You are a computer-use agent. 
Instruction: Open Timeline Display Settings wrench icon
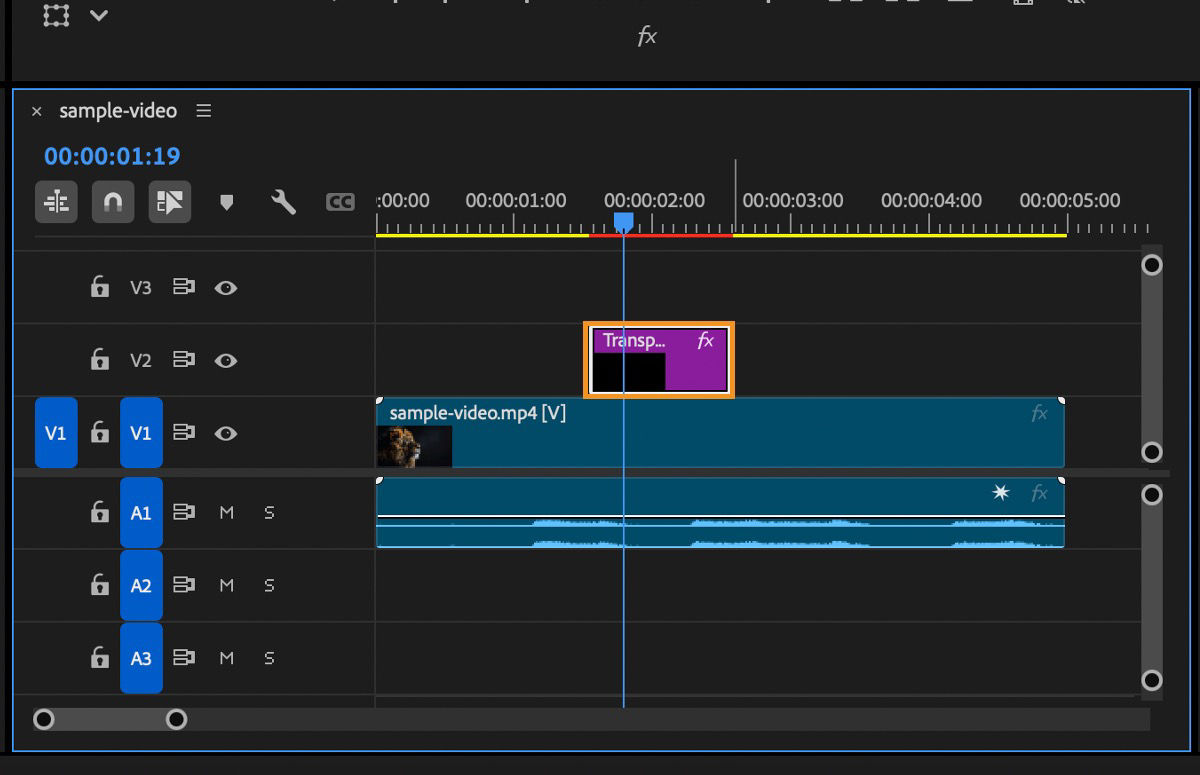coord(283,202)
